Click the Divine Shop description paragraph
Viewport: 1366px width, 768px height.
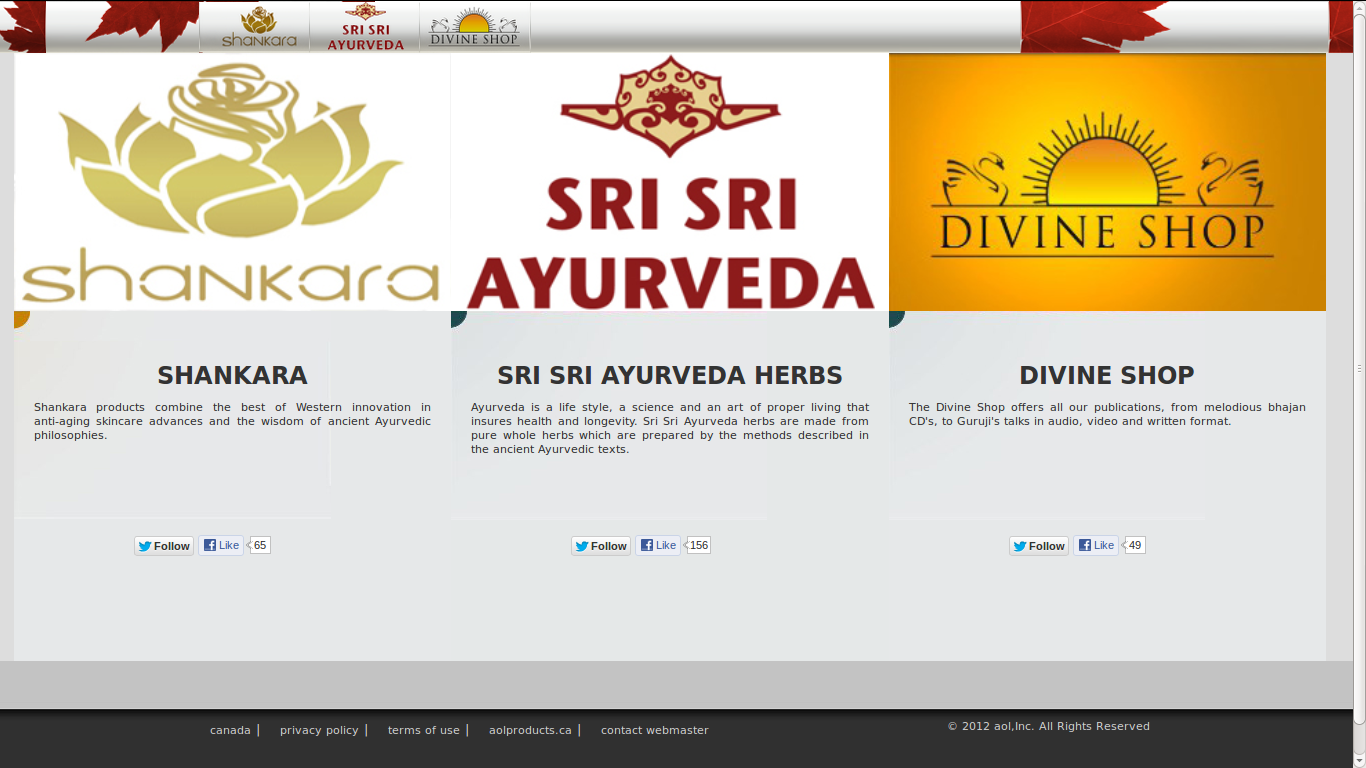click(1107, 414)
